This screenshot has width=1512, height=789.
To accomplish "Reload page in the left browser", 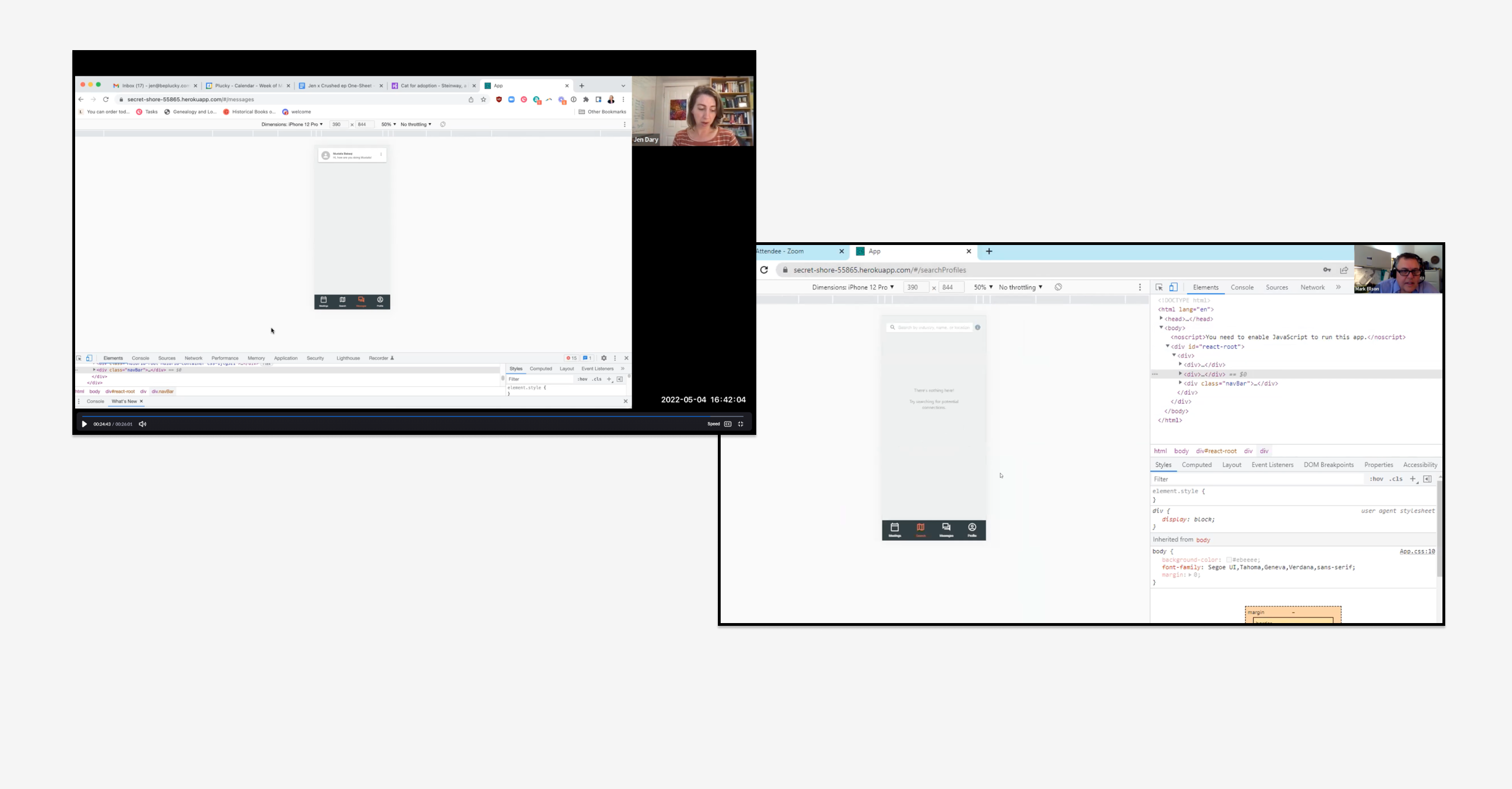I will click(x=106, y=100).
